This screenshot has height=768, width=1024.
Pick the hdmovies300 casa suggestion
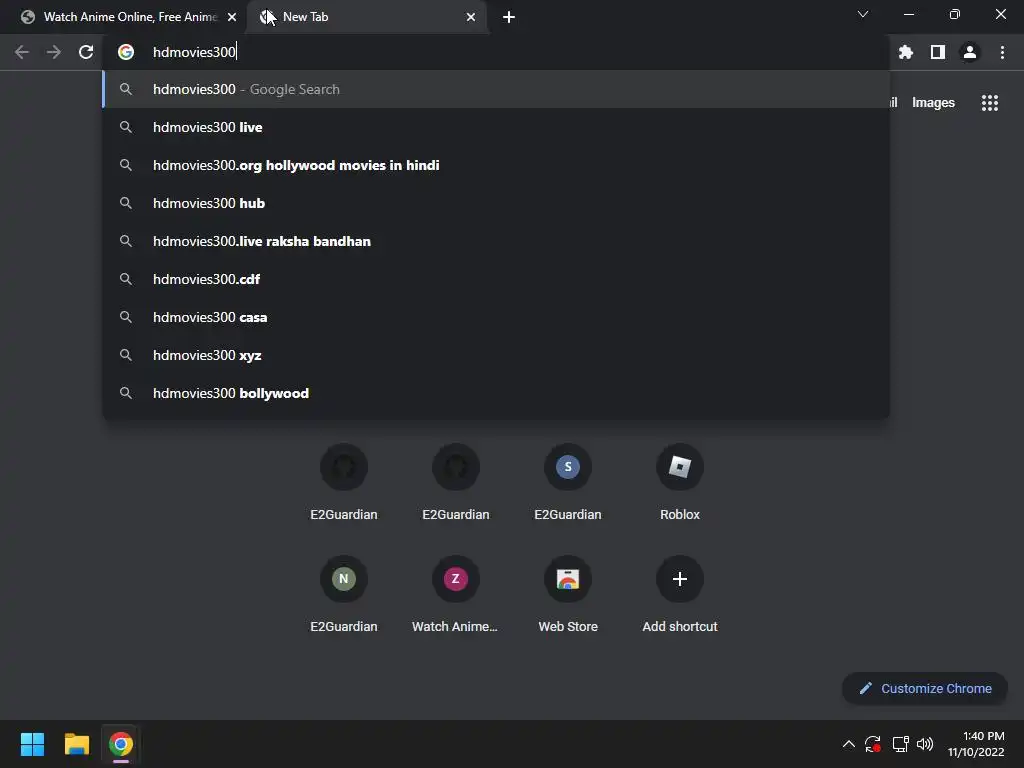496,317
